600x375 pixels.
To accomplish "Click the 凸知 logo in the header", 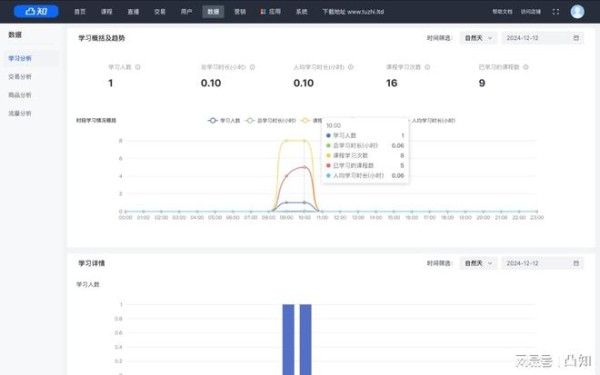I will tap(36, 11).
